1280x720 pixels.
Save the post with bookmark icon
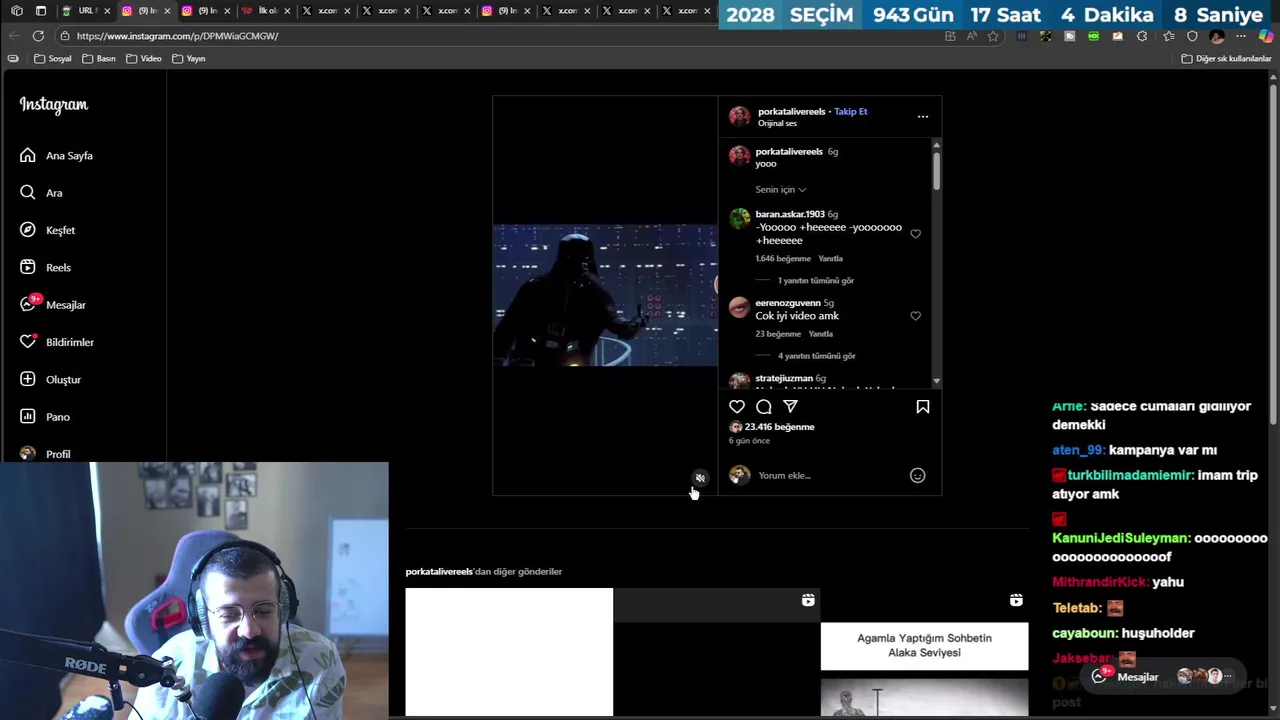pyautogui.click(x=923, y=406)
